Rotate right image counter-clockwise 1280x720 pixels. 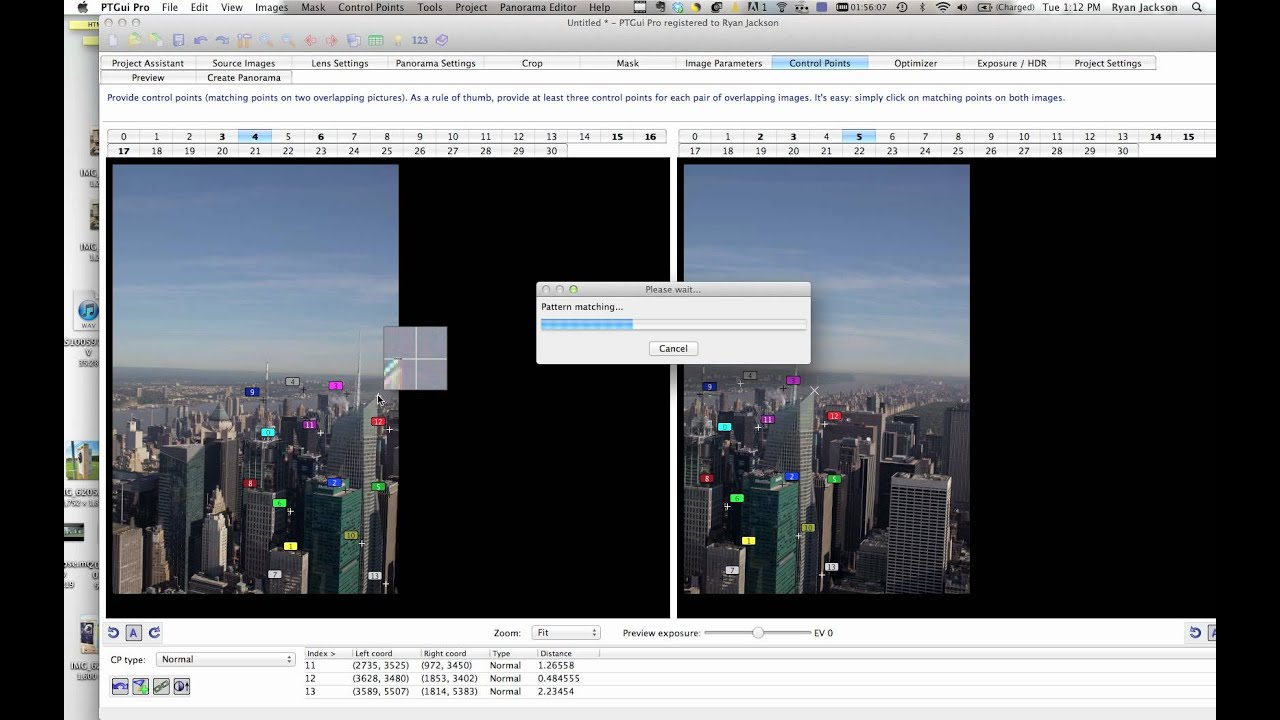1195,632
